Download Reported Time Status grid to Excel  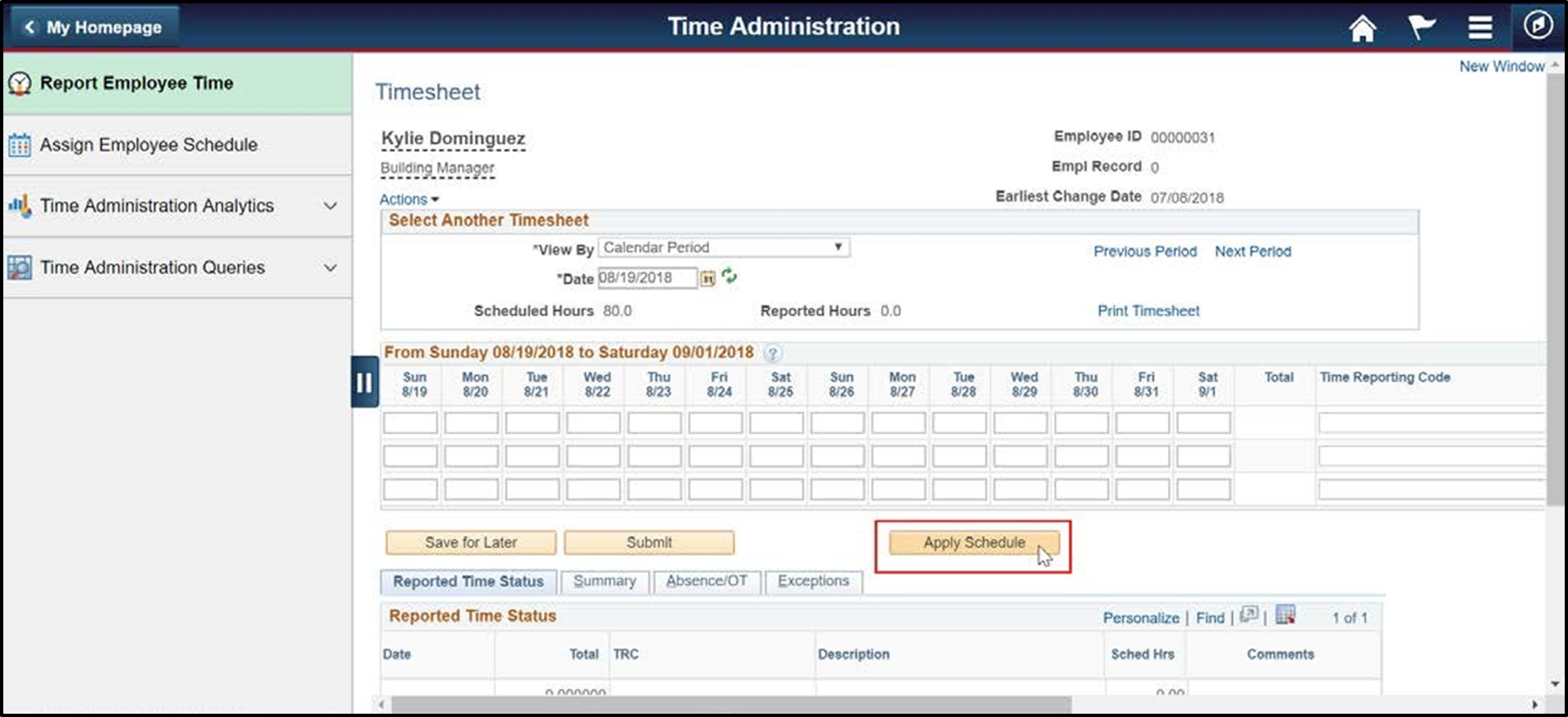[x=1287, y=615]
